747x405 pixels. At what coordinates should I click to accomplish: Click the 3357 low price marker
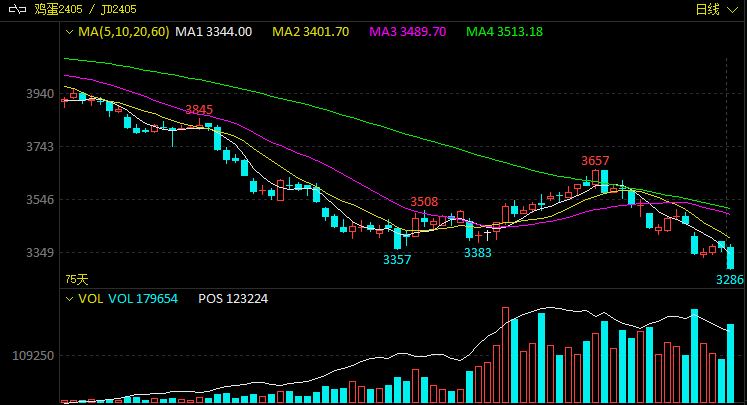coord(397,260)
